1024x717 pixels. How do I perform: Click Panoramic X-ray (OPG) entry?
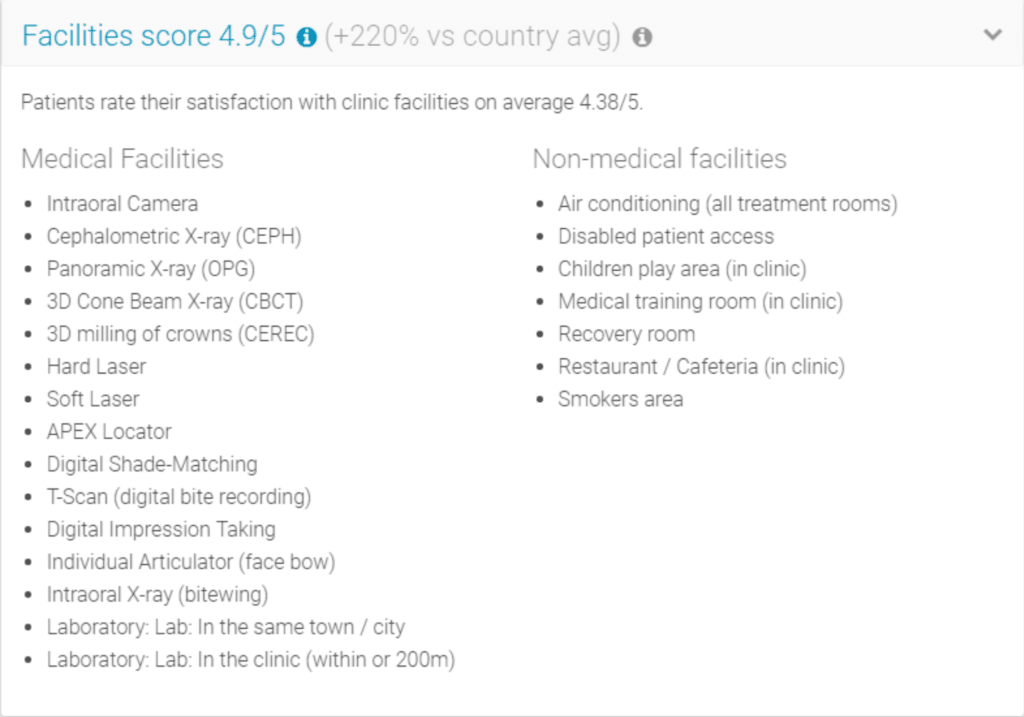151,269
